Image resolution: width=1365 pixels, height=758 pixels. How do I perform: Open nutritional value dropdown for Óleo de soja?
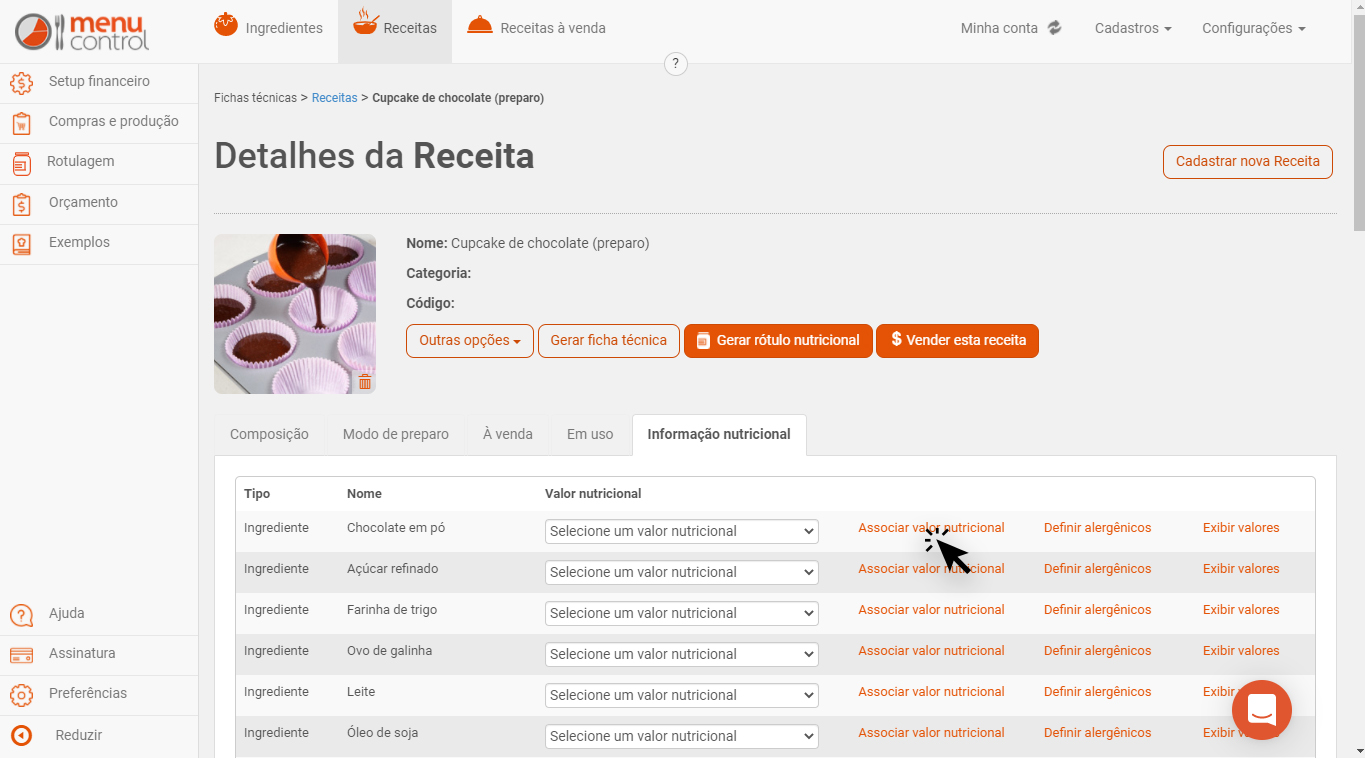click(682, 736)
